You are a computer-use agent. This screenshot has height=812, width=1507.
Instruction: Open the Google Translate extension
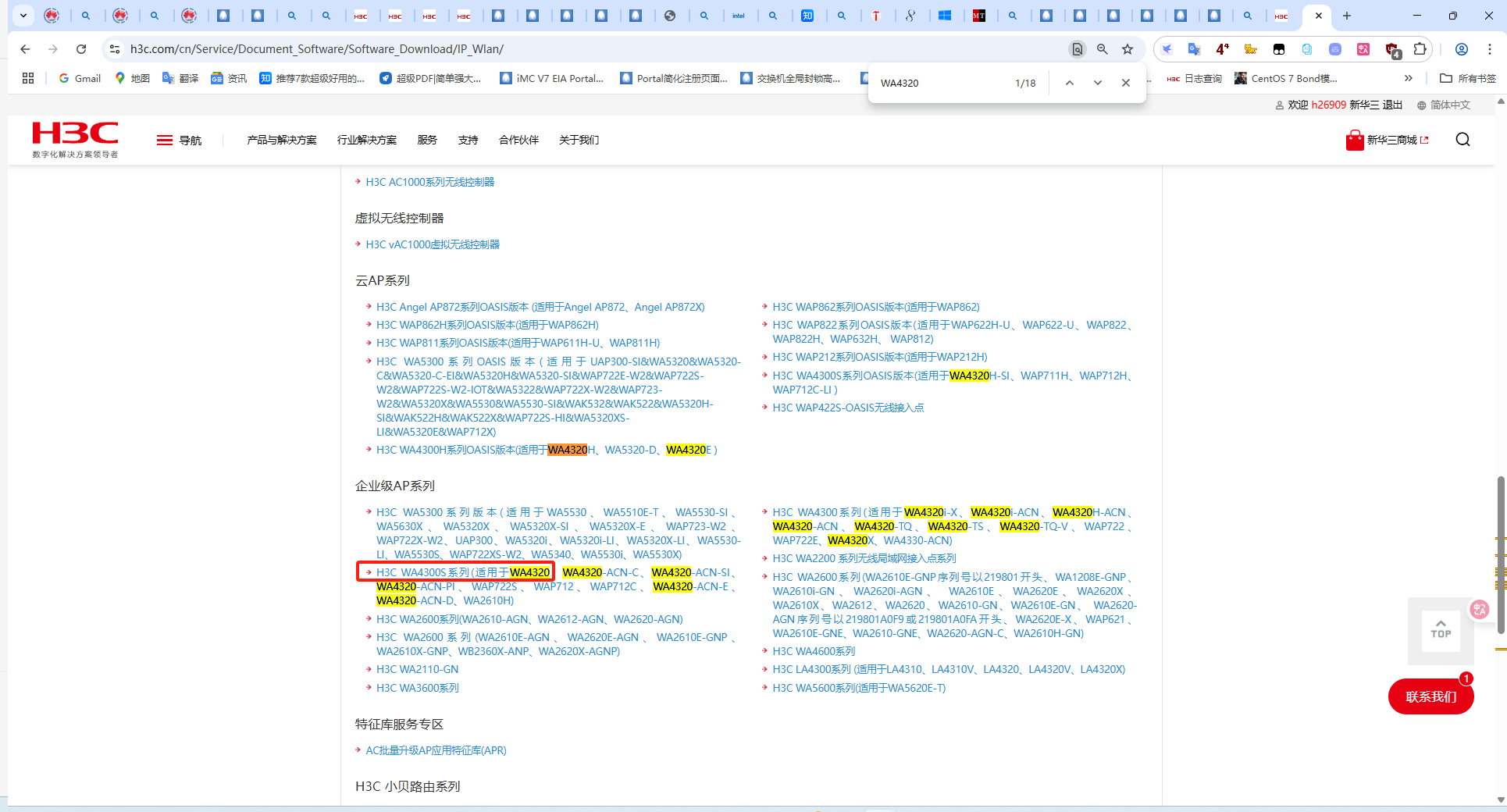coord(1194,49)
